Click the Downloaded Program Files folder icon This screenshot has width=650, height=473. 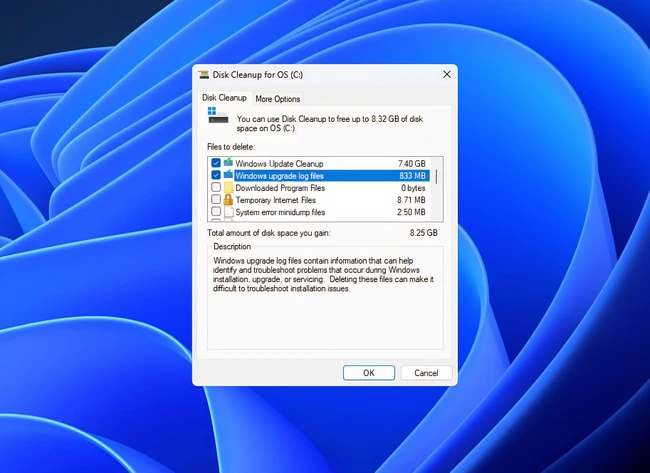coord(228,188)
